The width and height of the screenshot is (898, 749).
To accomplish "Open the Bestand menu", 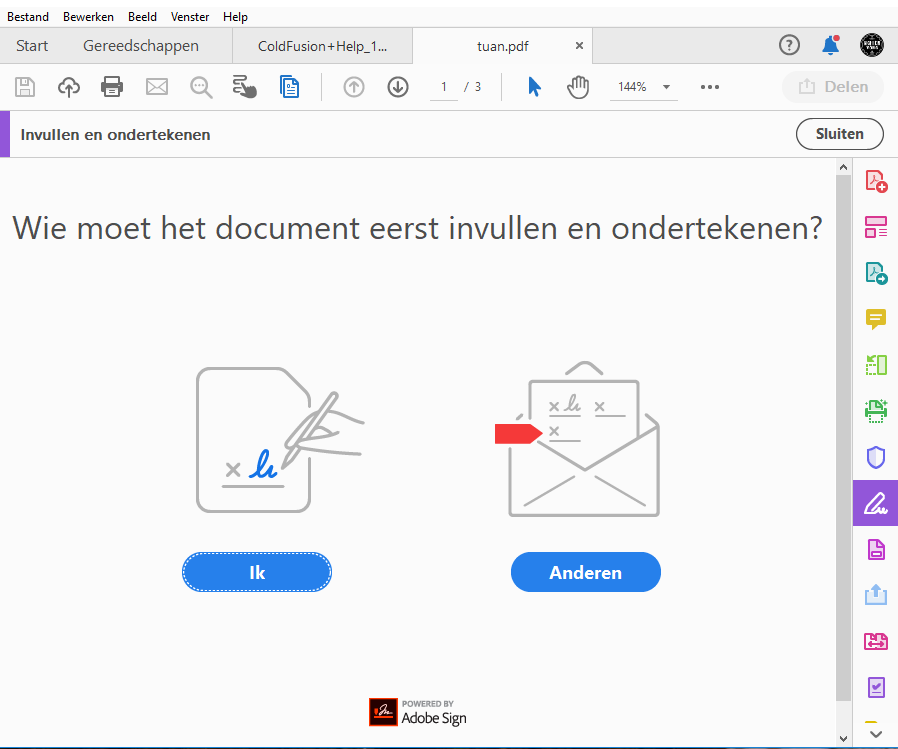I will click(x=28, y=16).
